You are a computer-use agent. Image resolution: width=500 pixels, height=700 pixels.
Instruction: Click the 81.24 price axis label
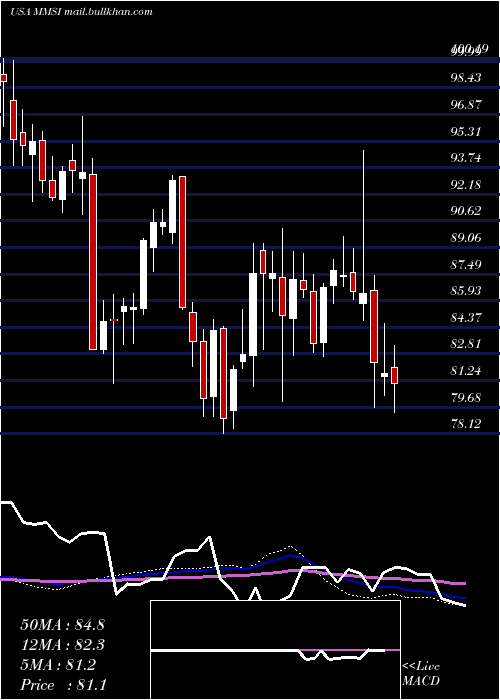click(x=466, y=371)
